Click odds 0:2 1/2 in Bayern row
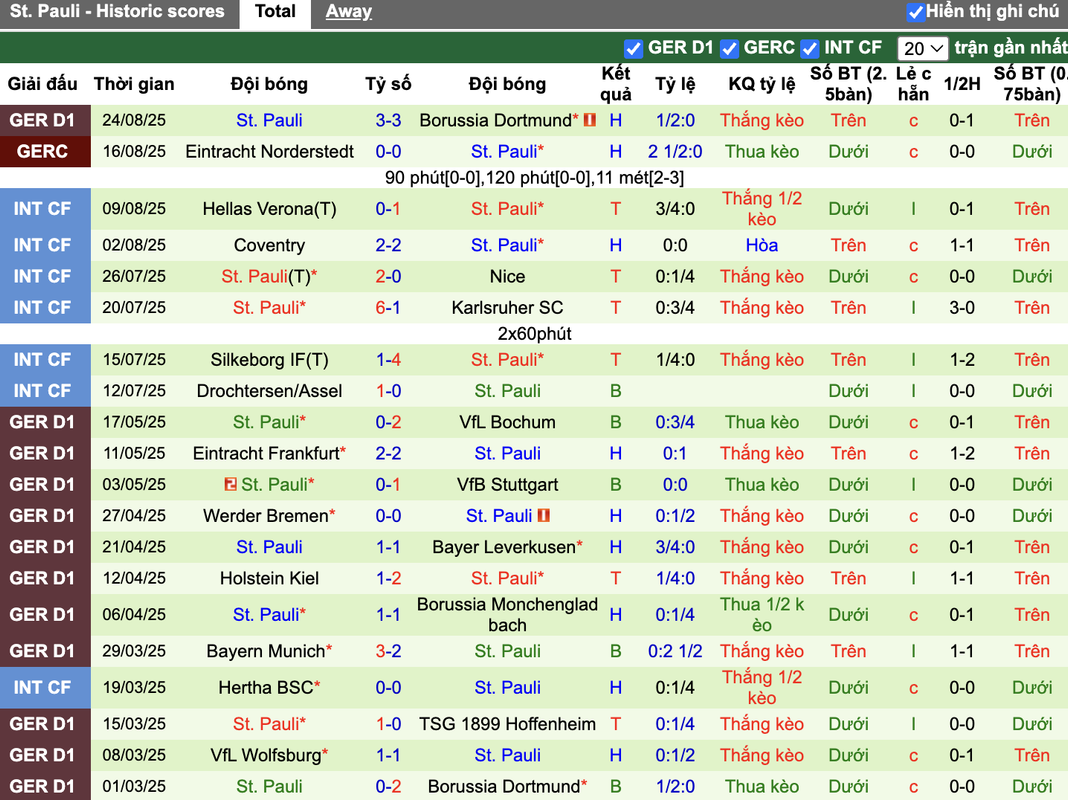The image size is (1068, 800). (675, 652)
